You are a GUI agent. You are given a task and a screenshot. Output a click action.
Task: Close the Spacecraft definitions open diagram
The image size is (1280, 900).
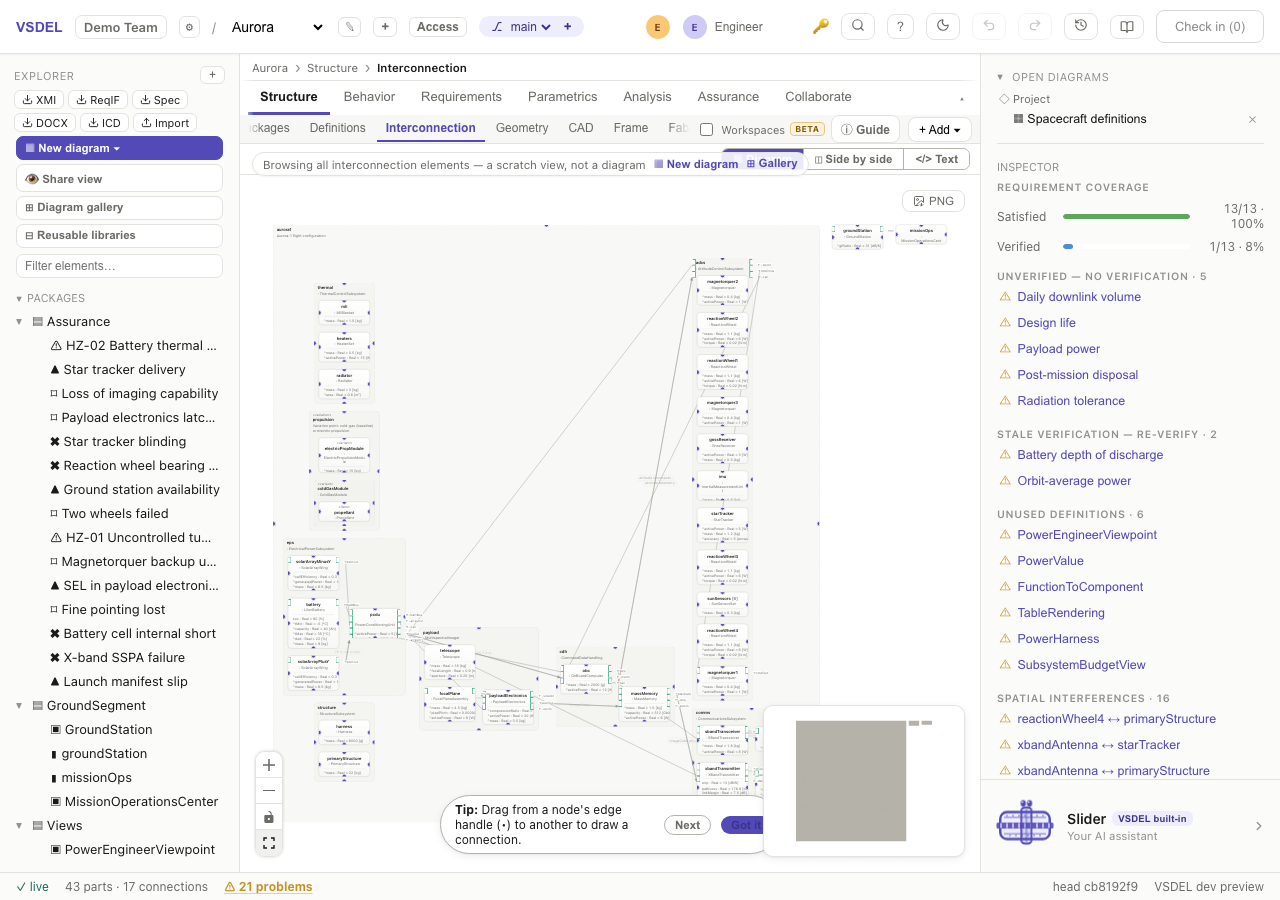(1252, 119)
